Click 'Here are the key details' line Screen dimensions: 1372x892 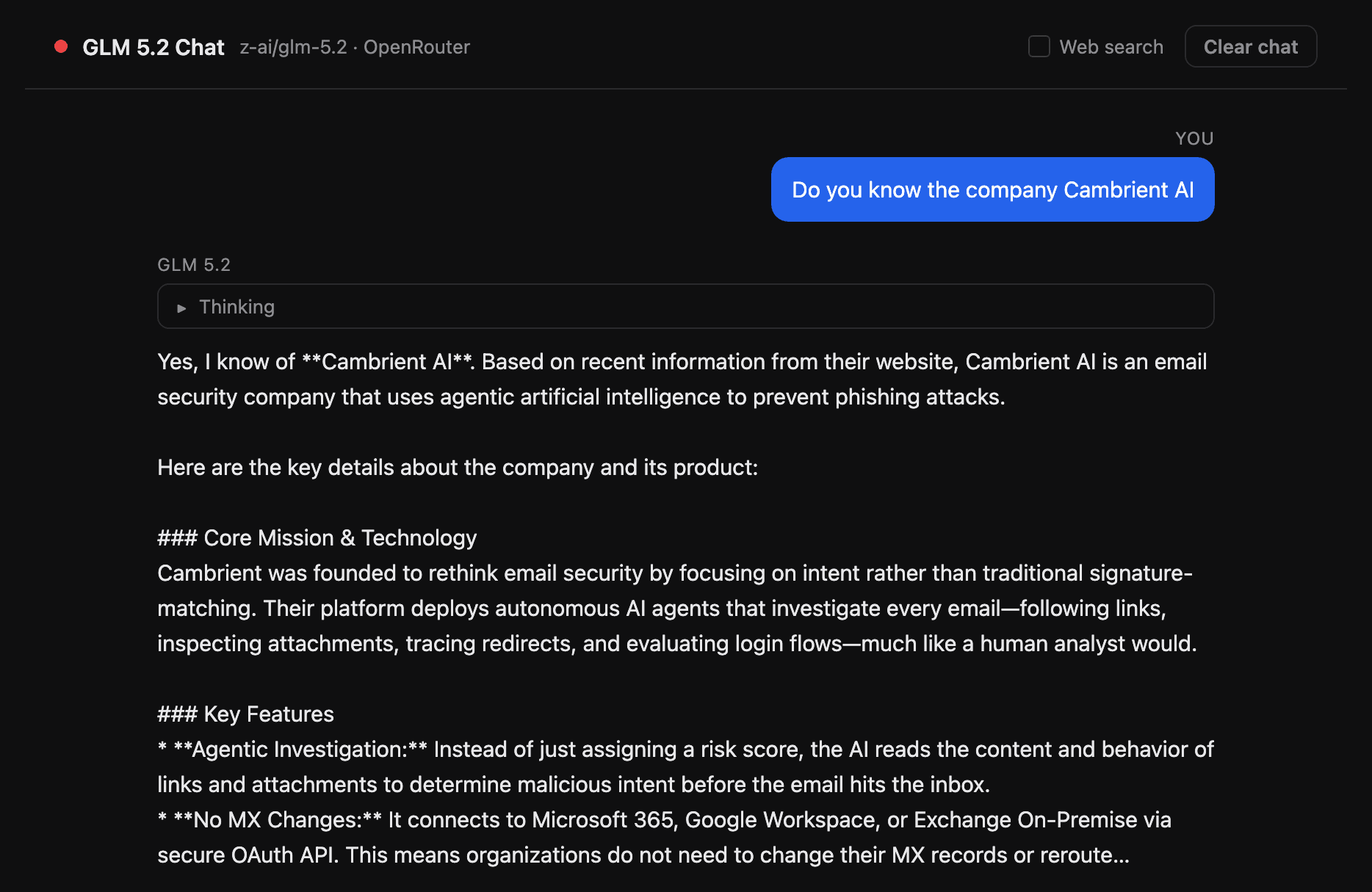click(458, 467)
